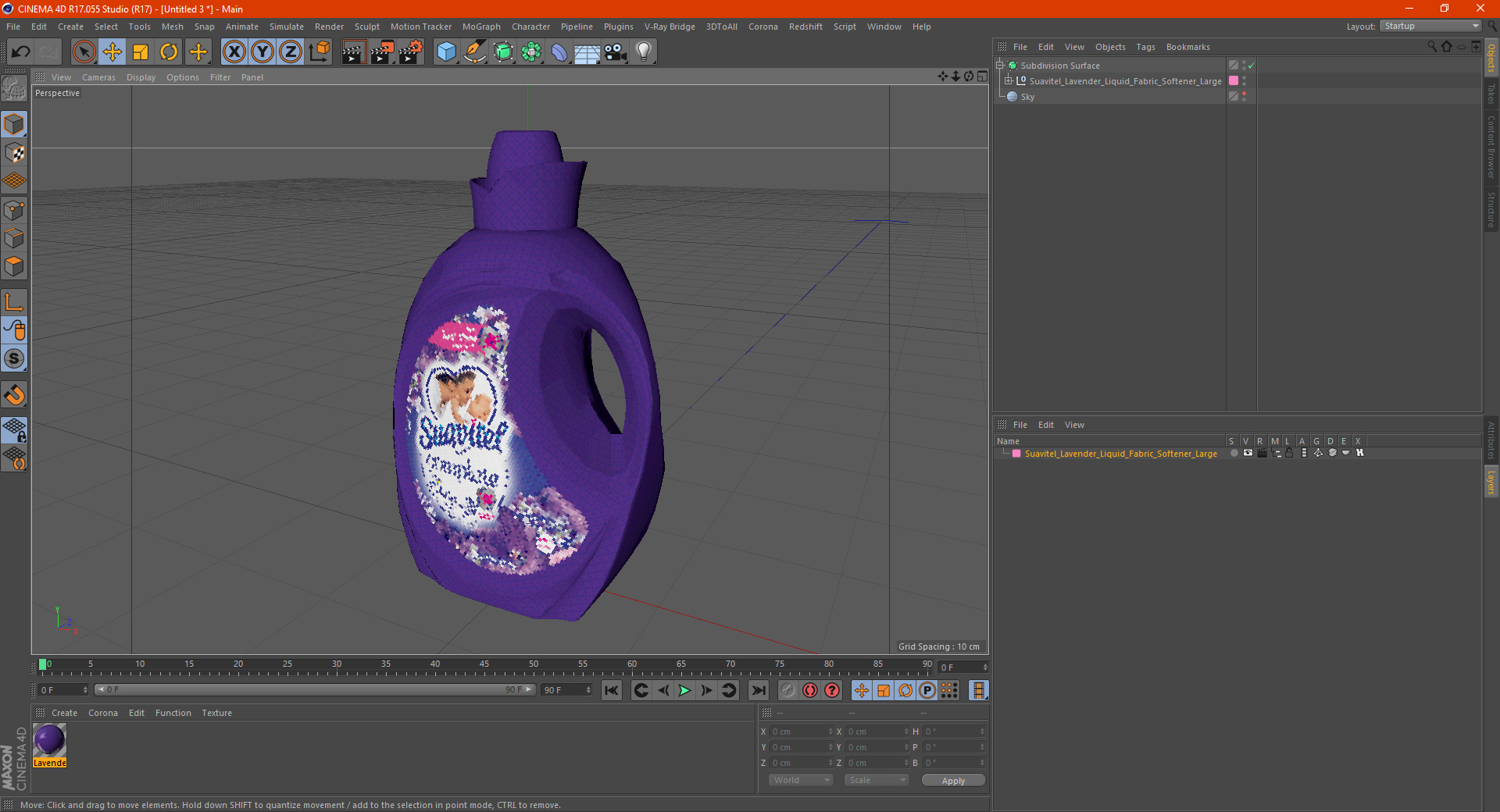Screen dimensions: 1500x812
Task: Open the Edit Render Settings icon
Action: point(411,52)
